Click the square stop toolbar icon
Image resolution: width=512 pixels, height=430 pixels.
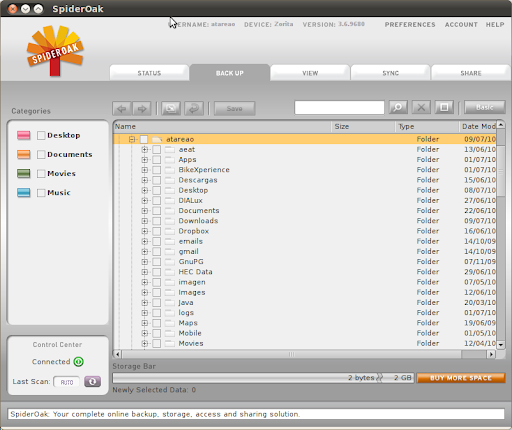pos(444,107)
